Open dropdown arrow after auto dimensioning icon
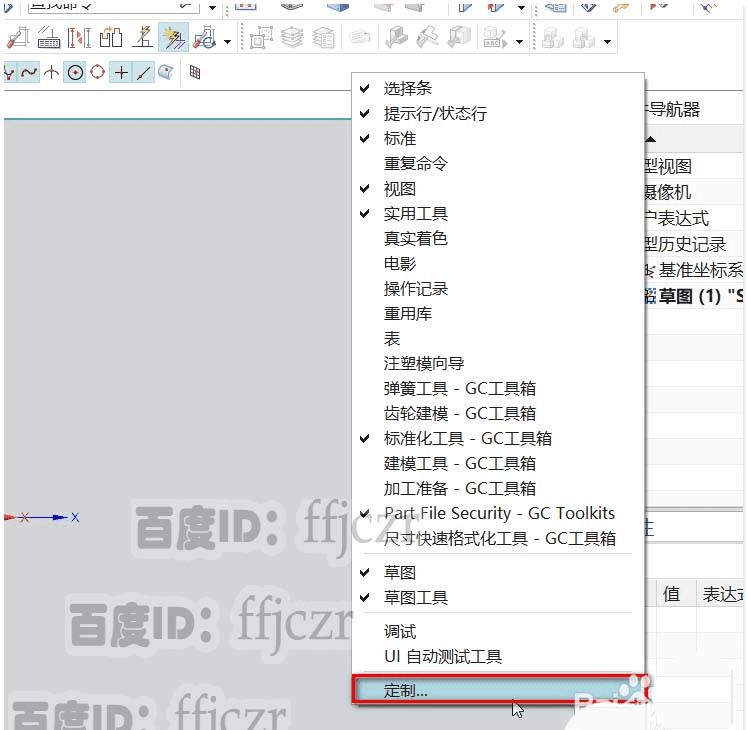This screenshot has height=730, width=748. tap(228, 42)
